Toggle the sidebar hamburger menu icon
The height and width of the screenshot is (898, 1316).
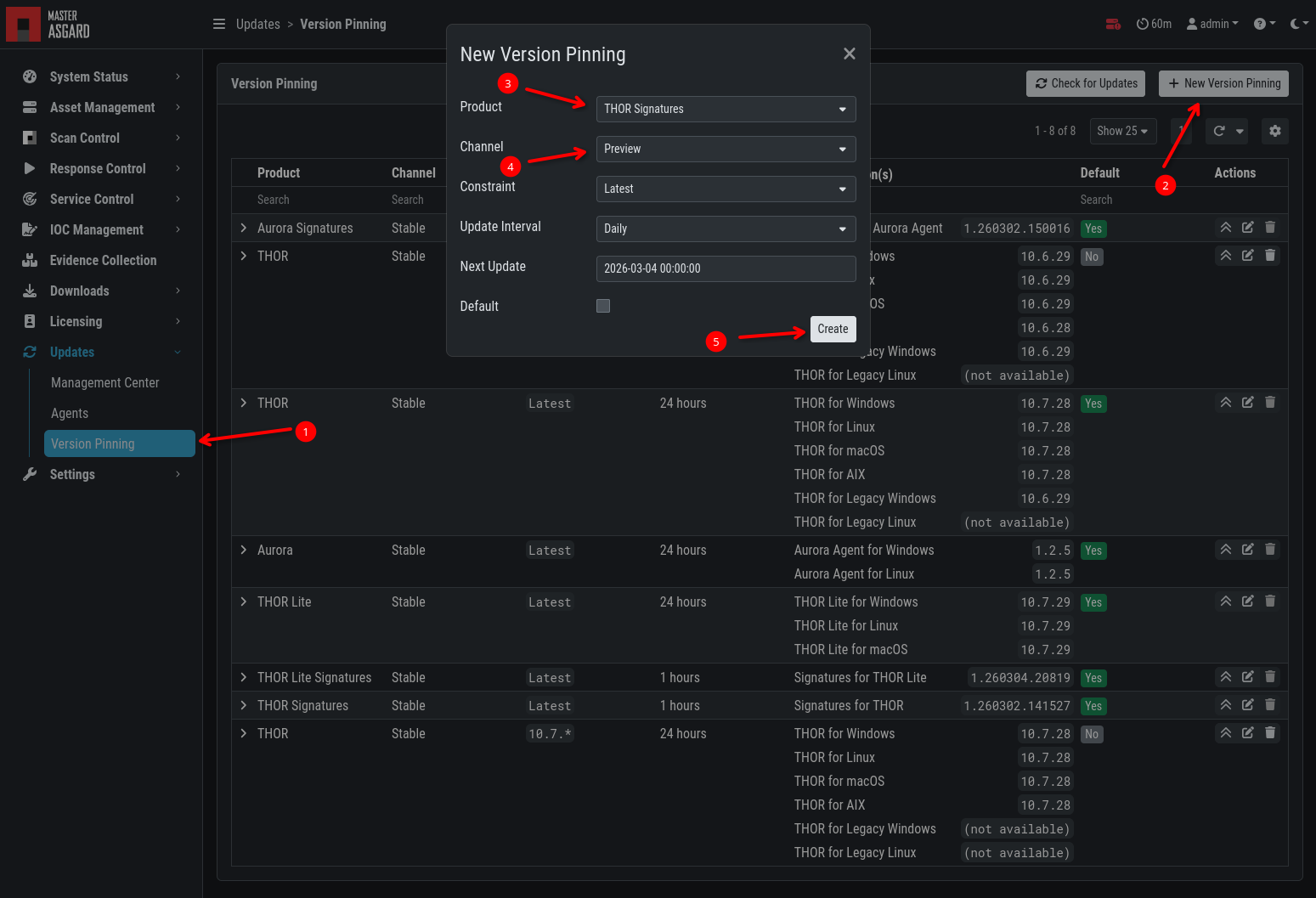tap(219, 24)
